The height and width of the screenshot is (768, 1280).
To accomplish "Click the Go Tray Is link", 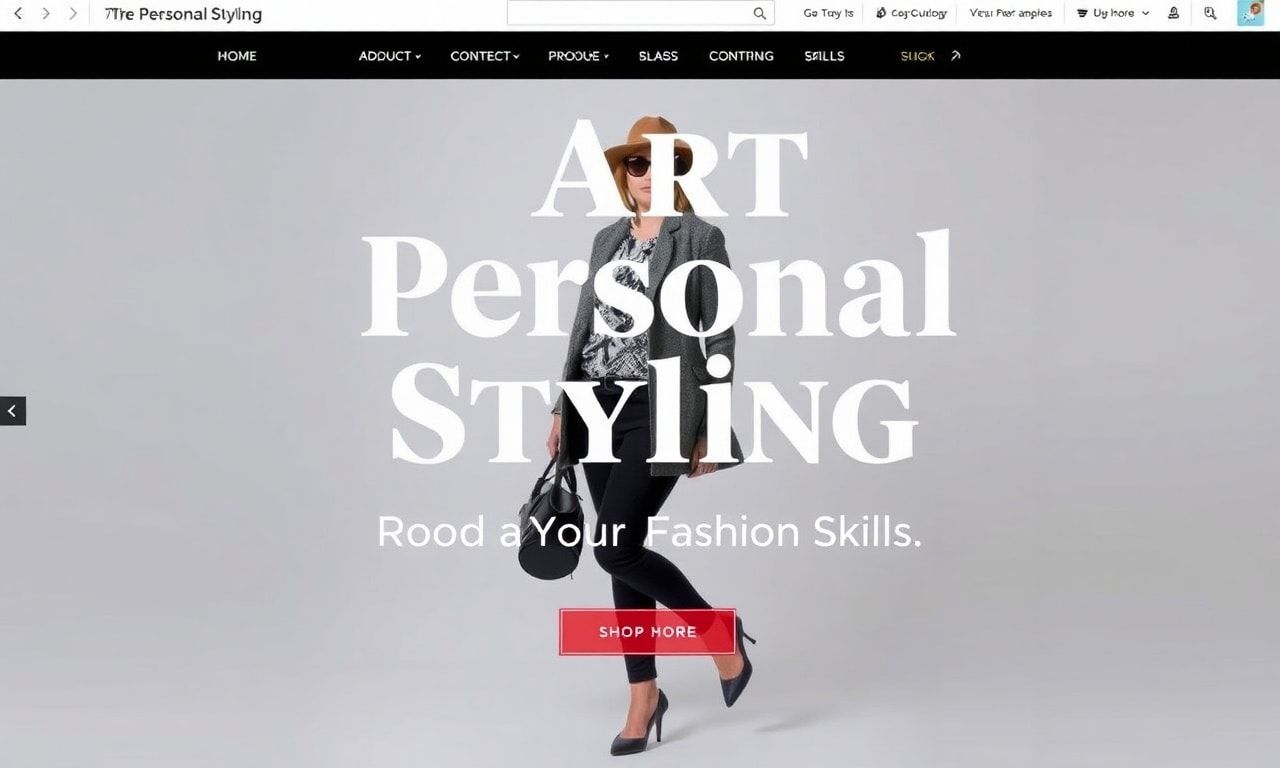I will (828, 14).
